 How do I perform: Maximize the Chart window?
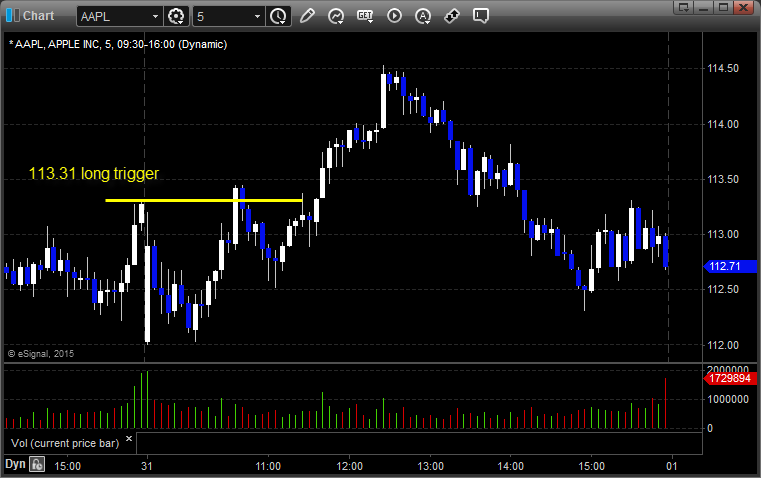click(x=723, y=7)
